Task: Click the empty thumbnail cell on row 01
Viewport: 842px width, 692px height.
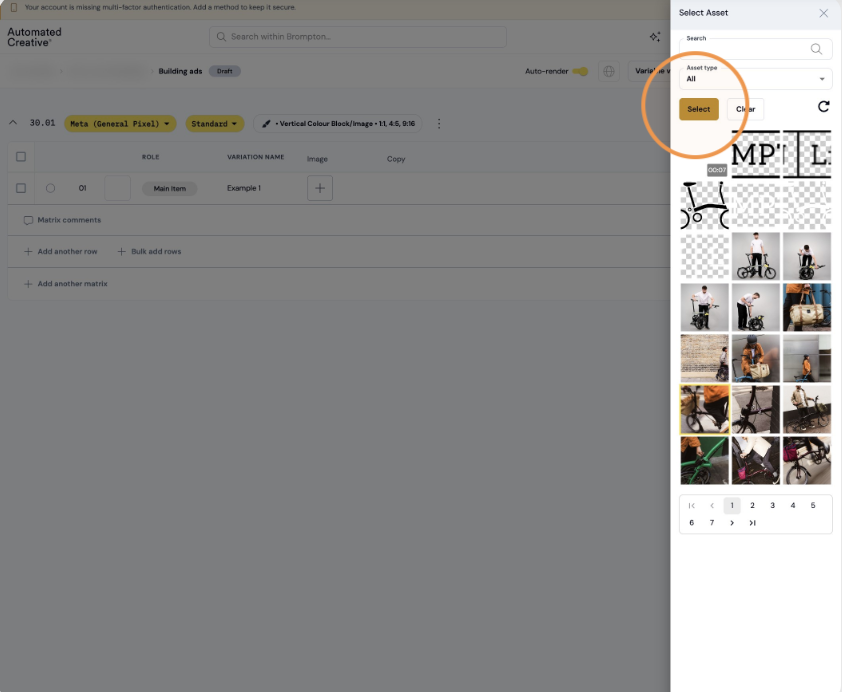Action: click(x=117, y=188)
